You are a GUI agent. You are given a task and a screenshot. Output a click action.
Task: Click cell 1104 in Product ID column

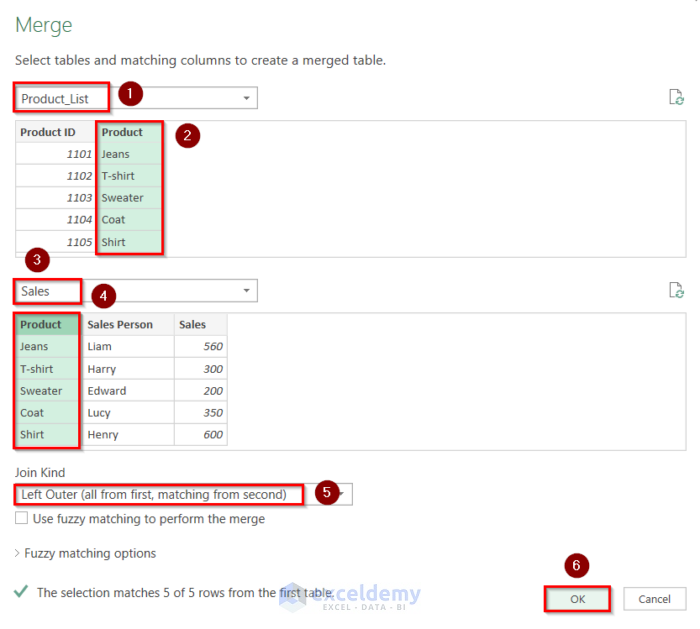click(55, 220)
